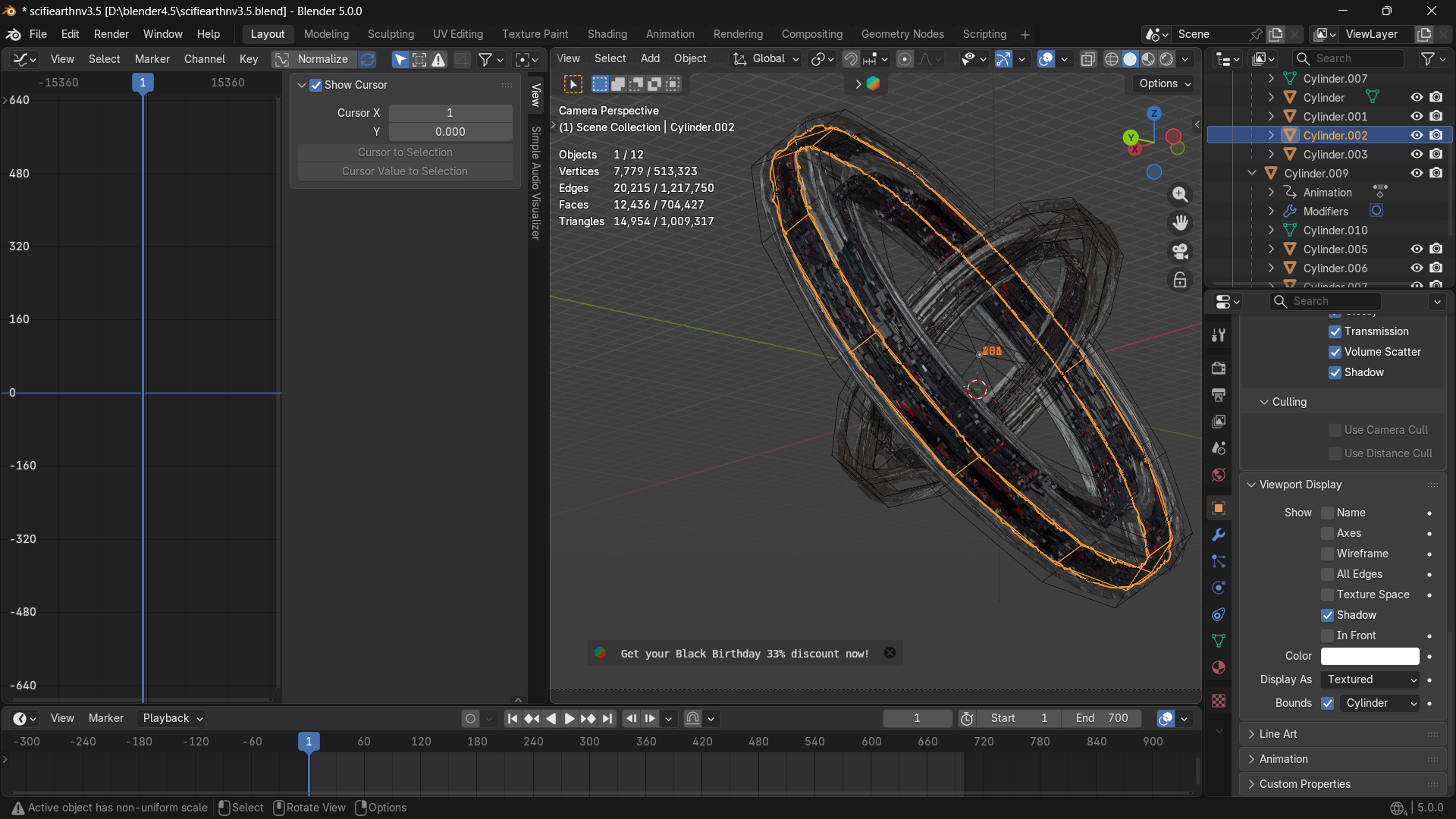
Task: Collapse the Cylinder.009 tree item
Action: click(x=1252, y=174)
